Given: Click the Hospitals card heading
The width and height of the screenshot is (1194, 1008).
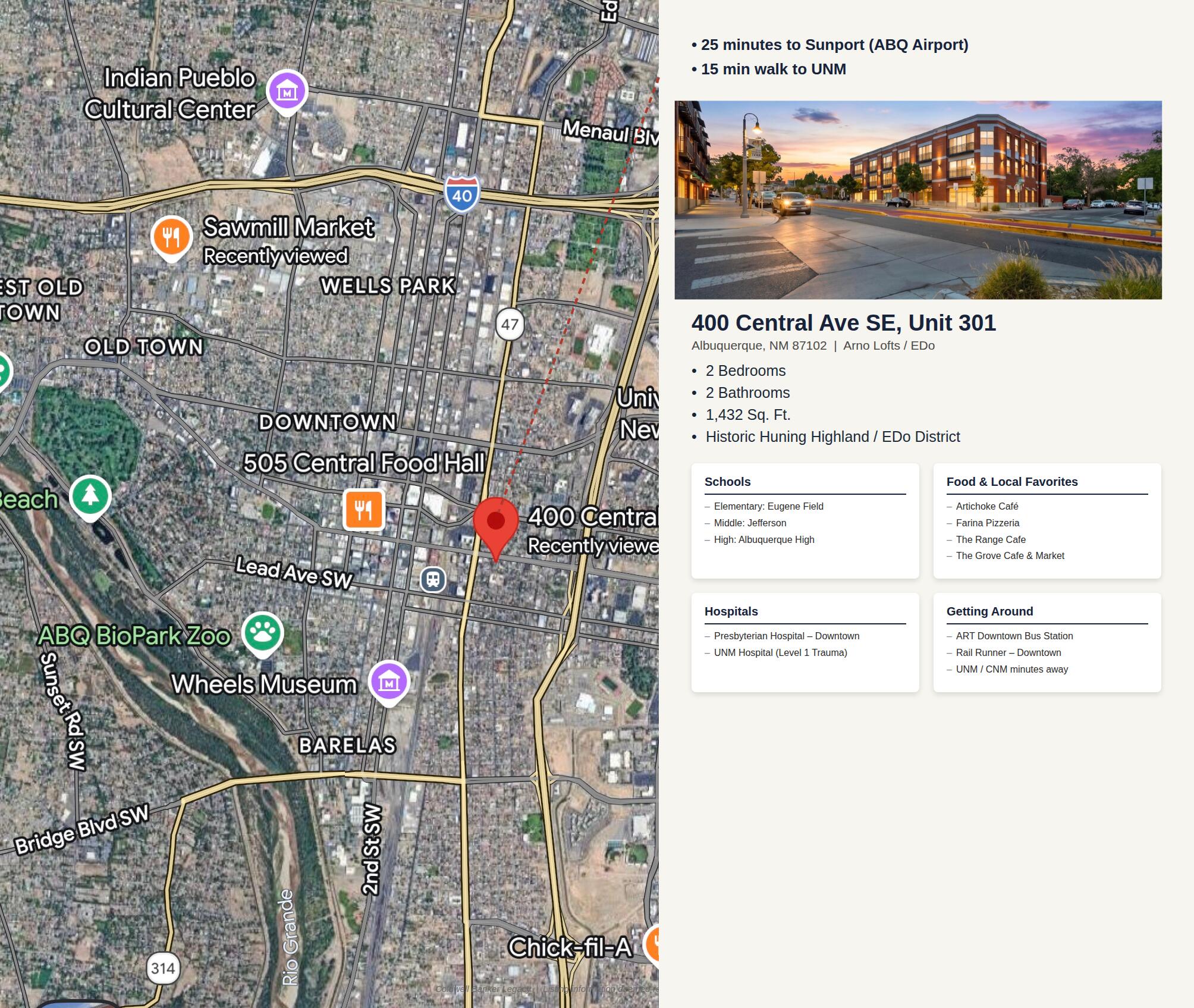Looking at the screenshot, I should [x=731, y=611].
